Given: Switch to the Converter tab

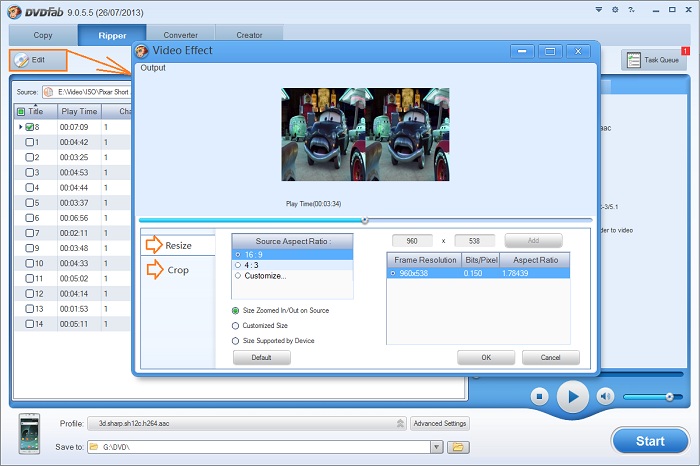Looking at the screenshot, I should [x=180, y=35].
